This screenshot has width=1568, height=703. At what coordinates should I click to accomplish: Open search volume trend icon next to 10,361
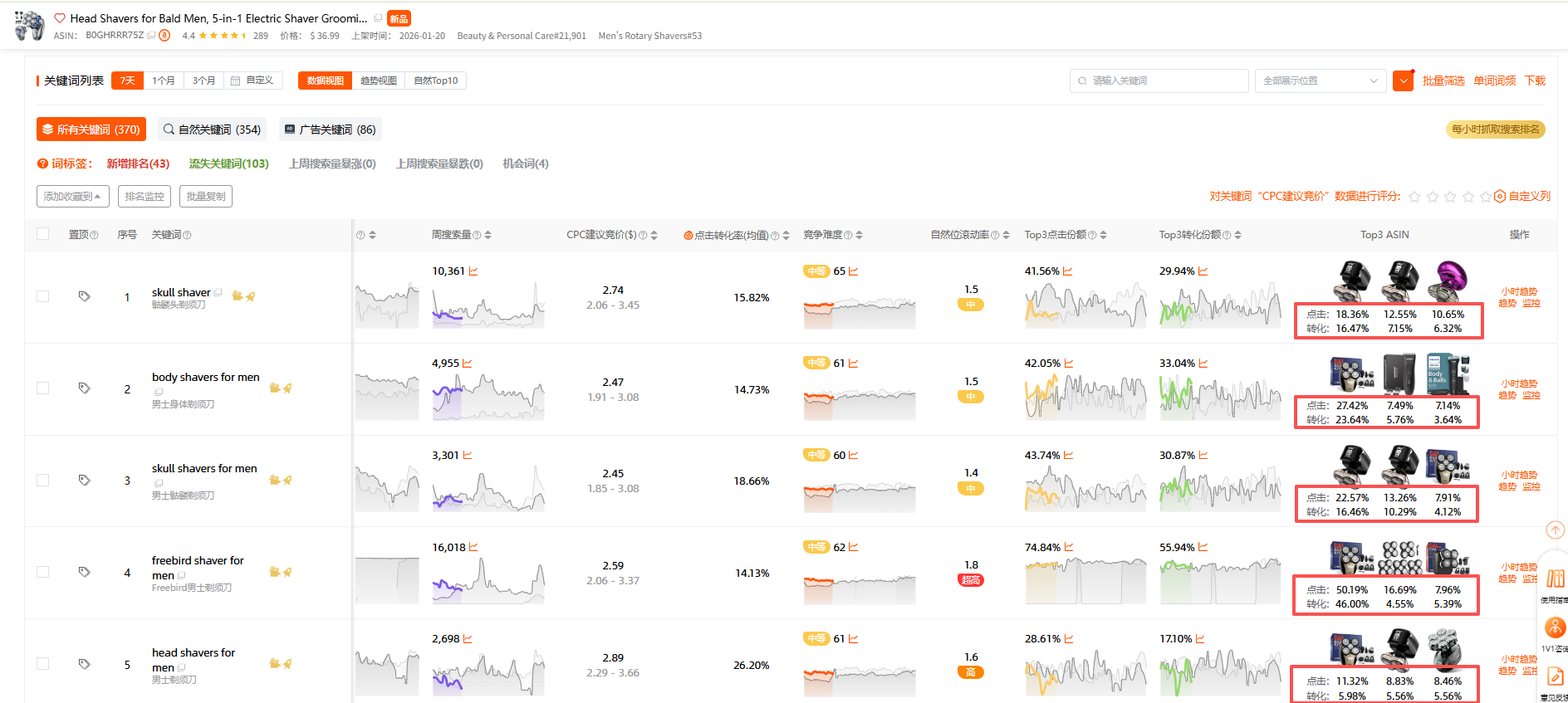(473, 271)
